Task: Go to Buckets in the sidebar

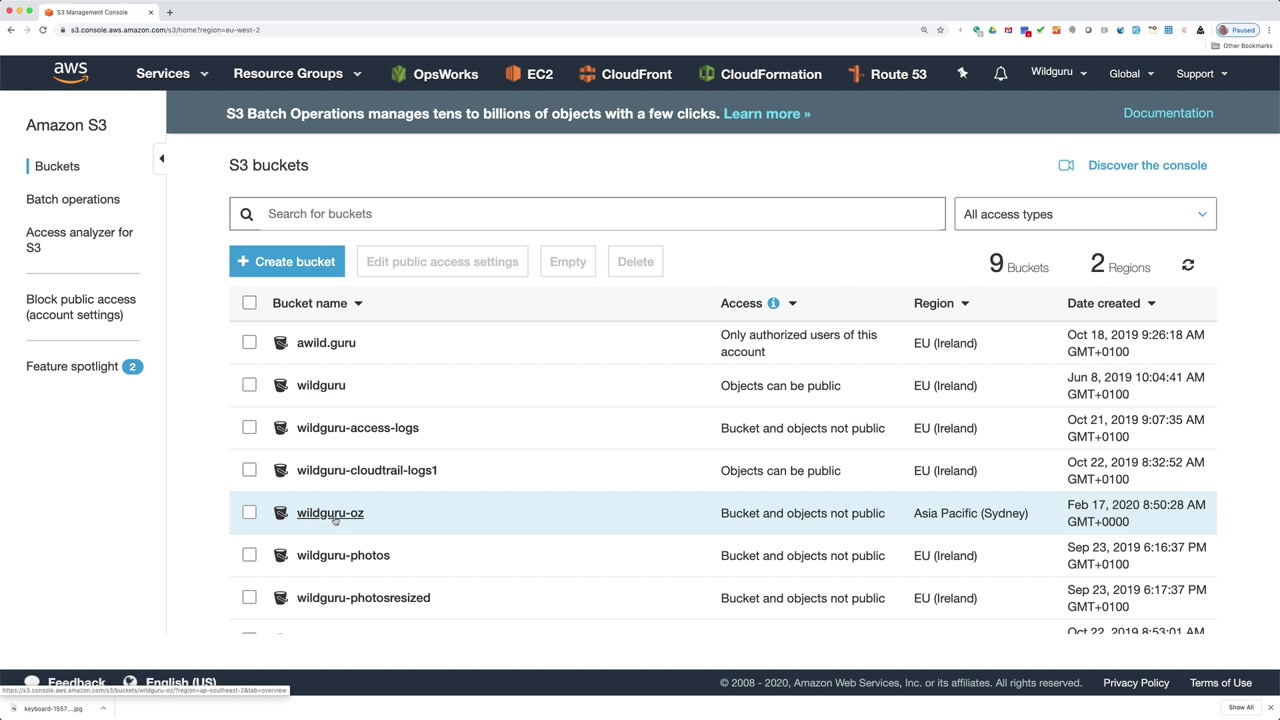Action: [x=57, y=166]
